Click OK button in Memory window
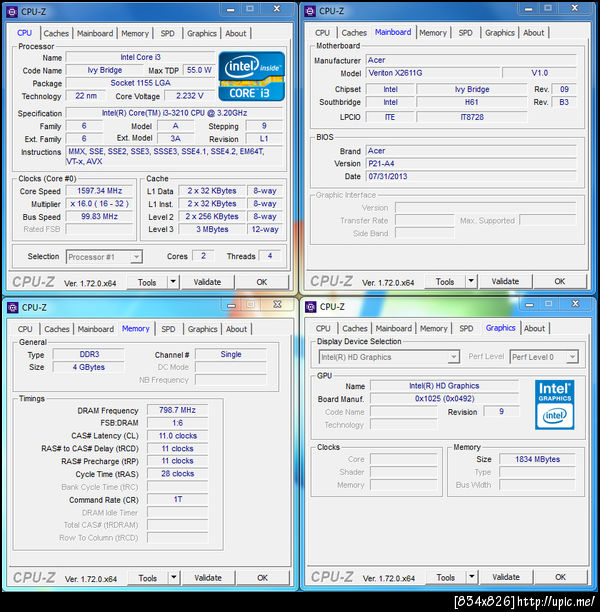600x612 pixels. click(x=263, y=578)
